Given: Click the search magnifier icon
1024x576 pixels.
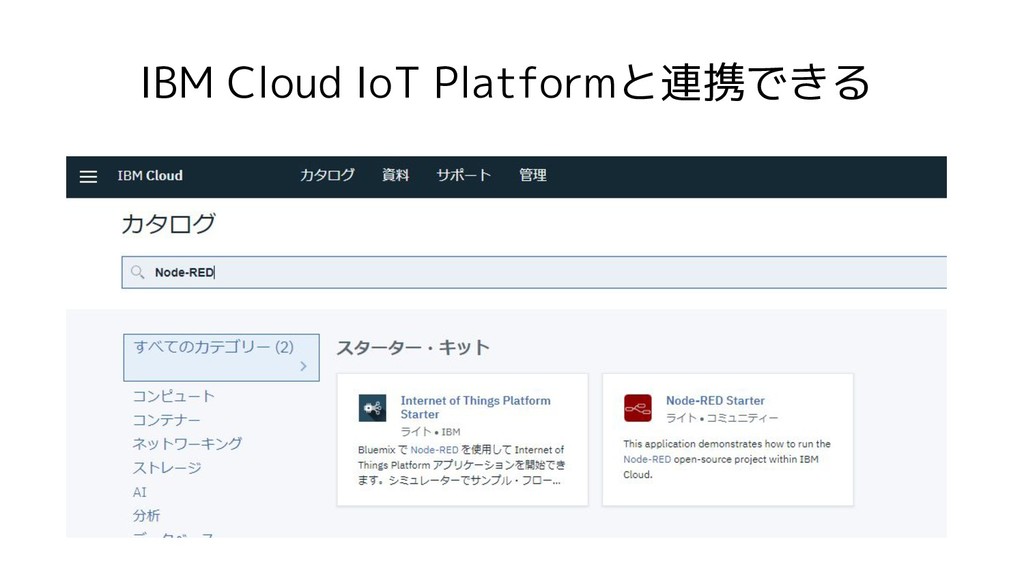Looking at the screenshot, I should (x=137, y=272).
